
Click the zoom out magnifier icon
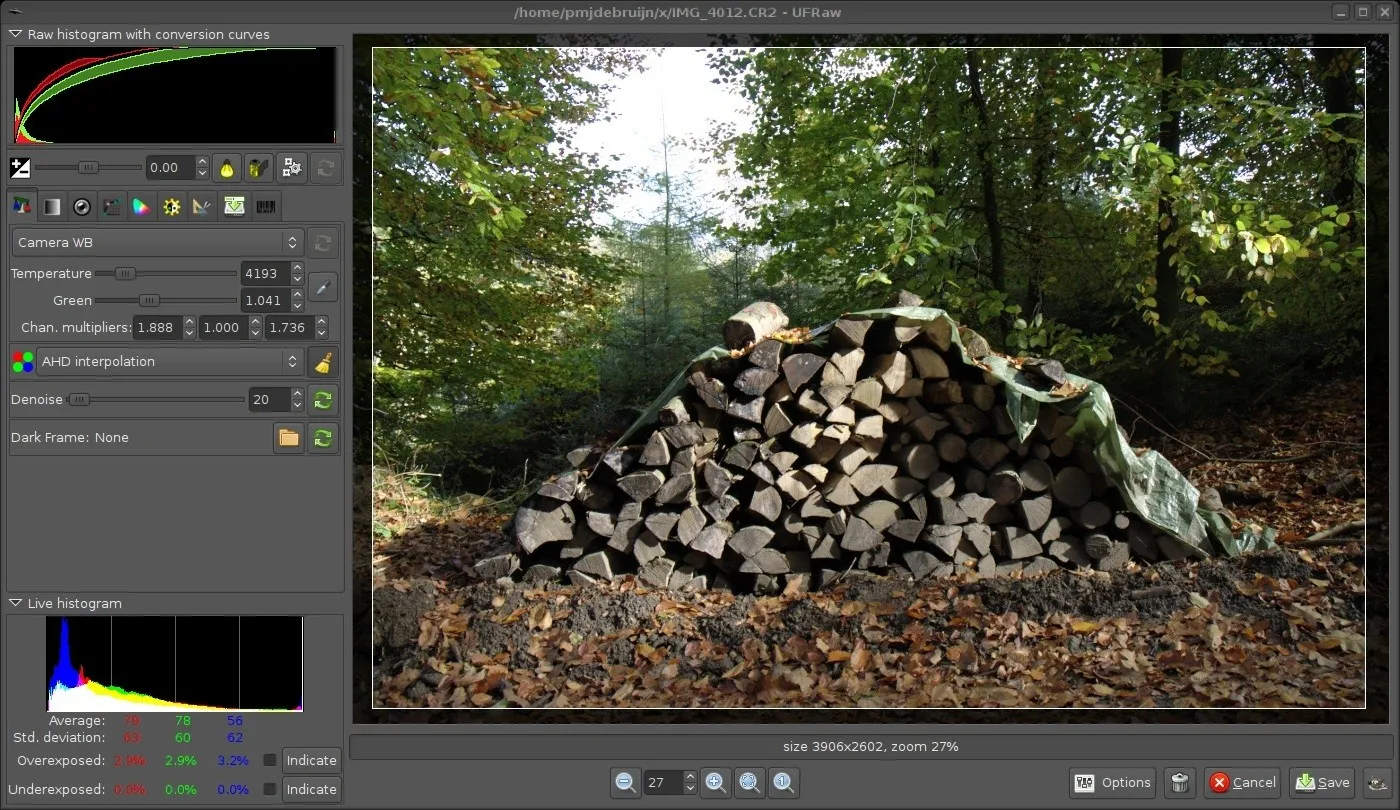tap(626, 783)
